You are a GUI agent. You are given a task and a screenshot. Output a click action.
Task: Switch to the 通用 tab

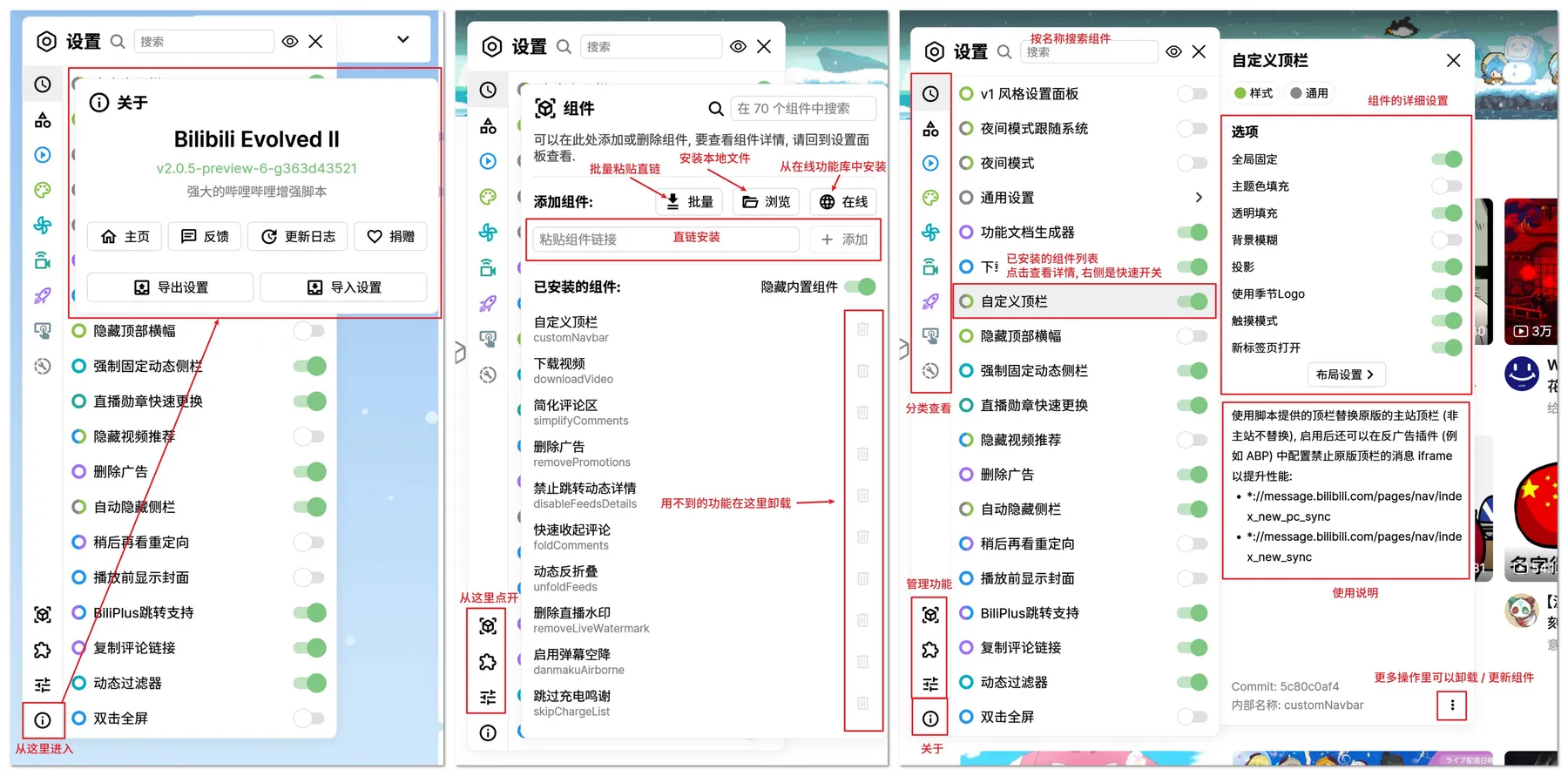(x=1309, y=93)
